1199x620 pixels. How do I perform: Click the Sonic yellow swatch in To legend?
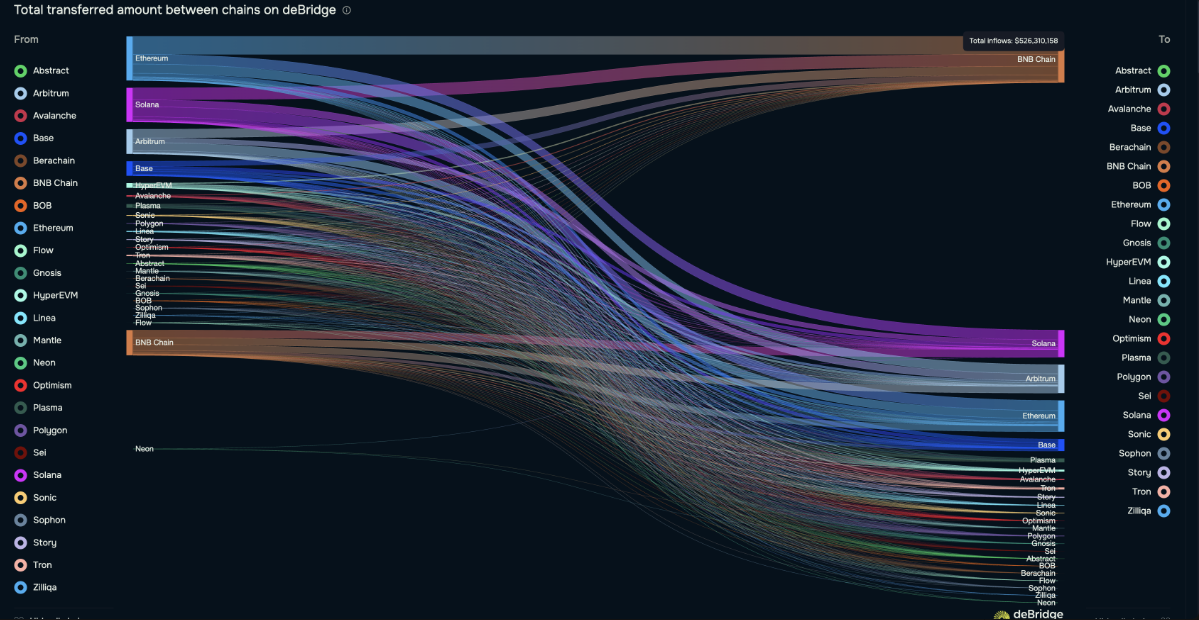tap(1164, 435)
